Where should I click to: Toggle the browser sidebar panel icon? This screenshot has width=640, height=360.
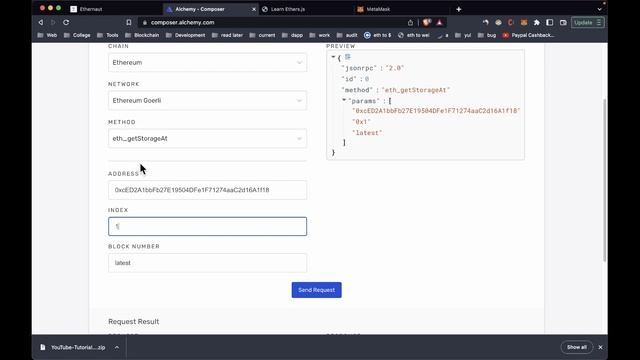point(550,22)
